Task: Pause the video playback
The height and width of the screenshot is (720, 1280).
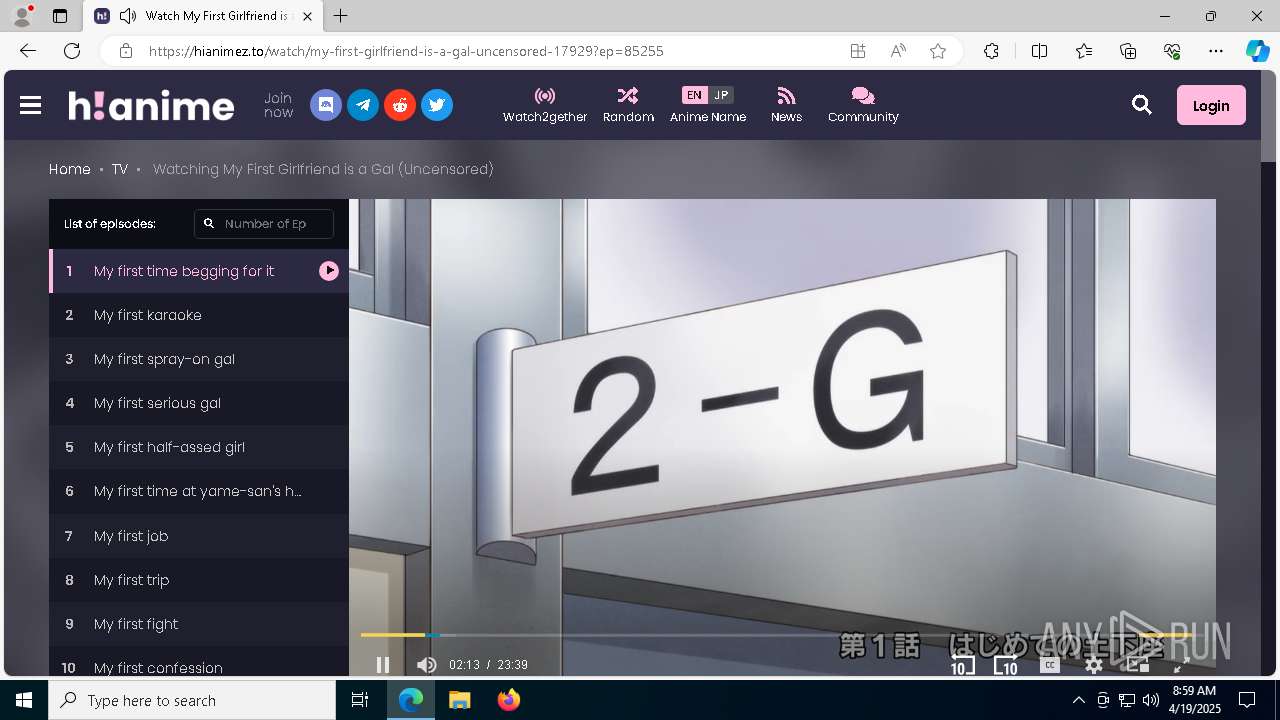Action: pyautogui.click(x=382, y=665)
